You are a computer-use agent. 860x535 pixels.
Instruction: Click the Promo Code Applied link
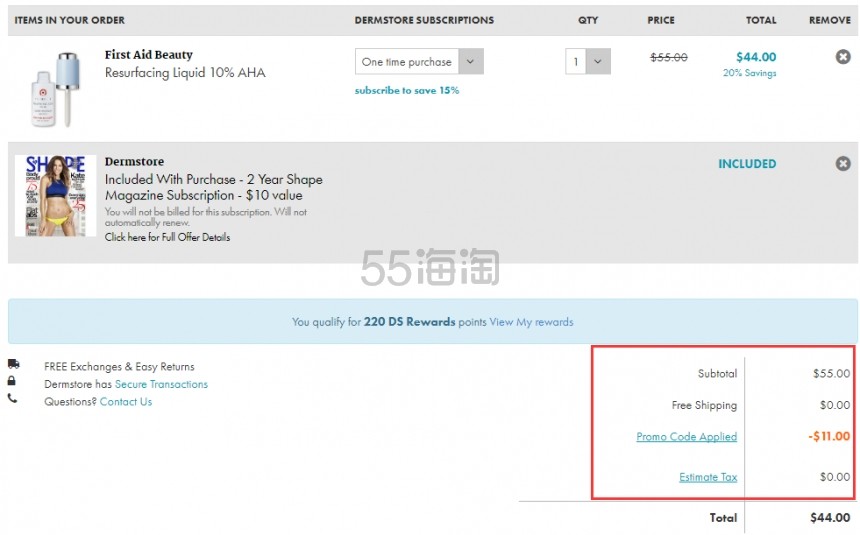(687, 437)
